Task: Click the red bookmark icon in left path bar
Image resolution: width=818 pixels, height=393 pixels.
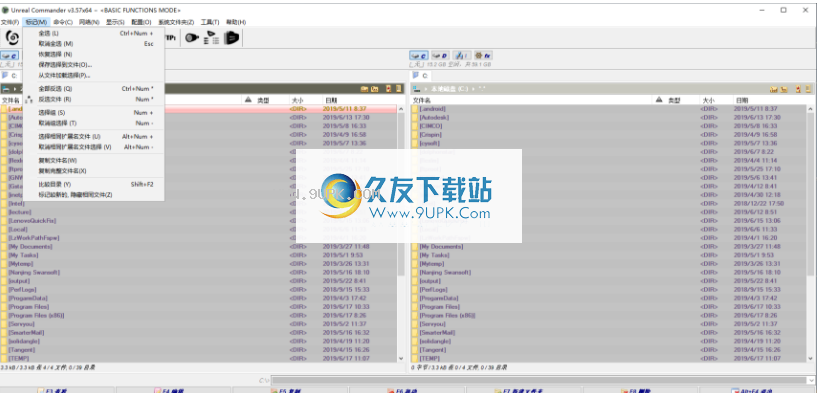Action: [388, 89]
